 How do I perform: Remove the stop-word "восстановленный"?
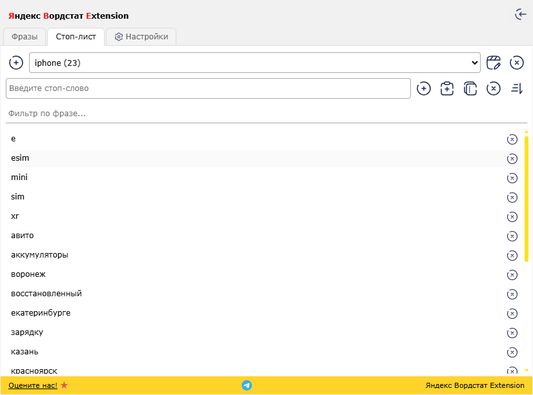(x=512, y=294)
